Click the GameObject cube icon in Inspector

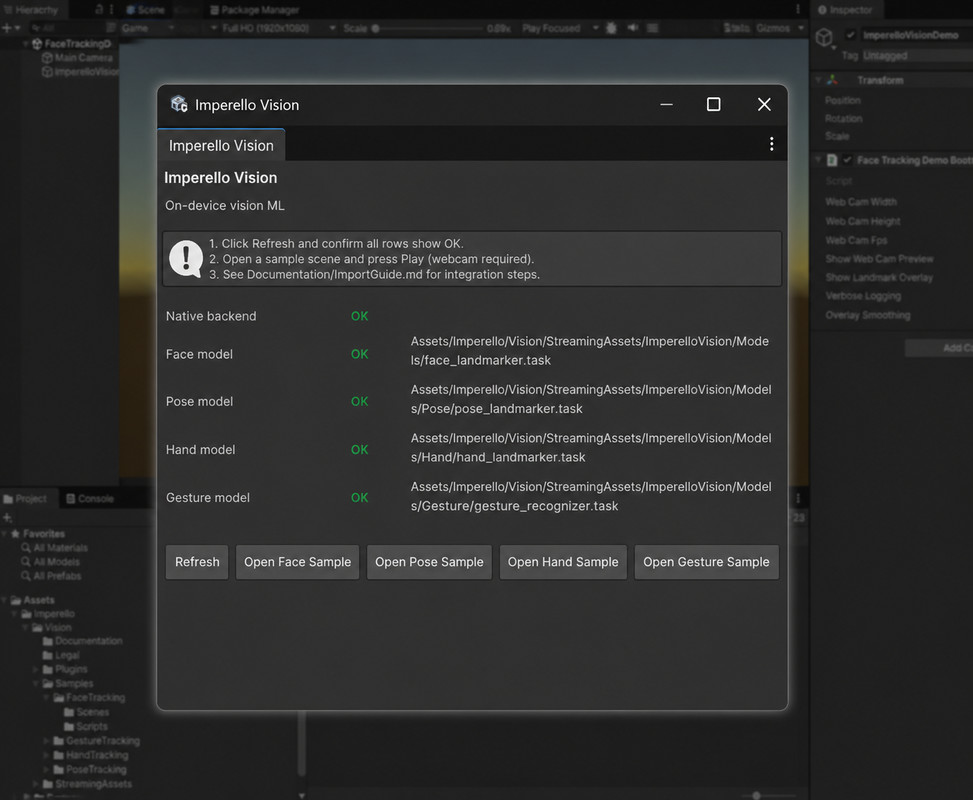(x=824, y=37)
